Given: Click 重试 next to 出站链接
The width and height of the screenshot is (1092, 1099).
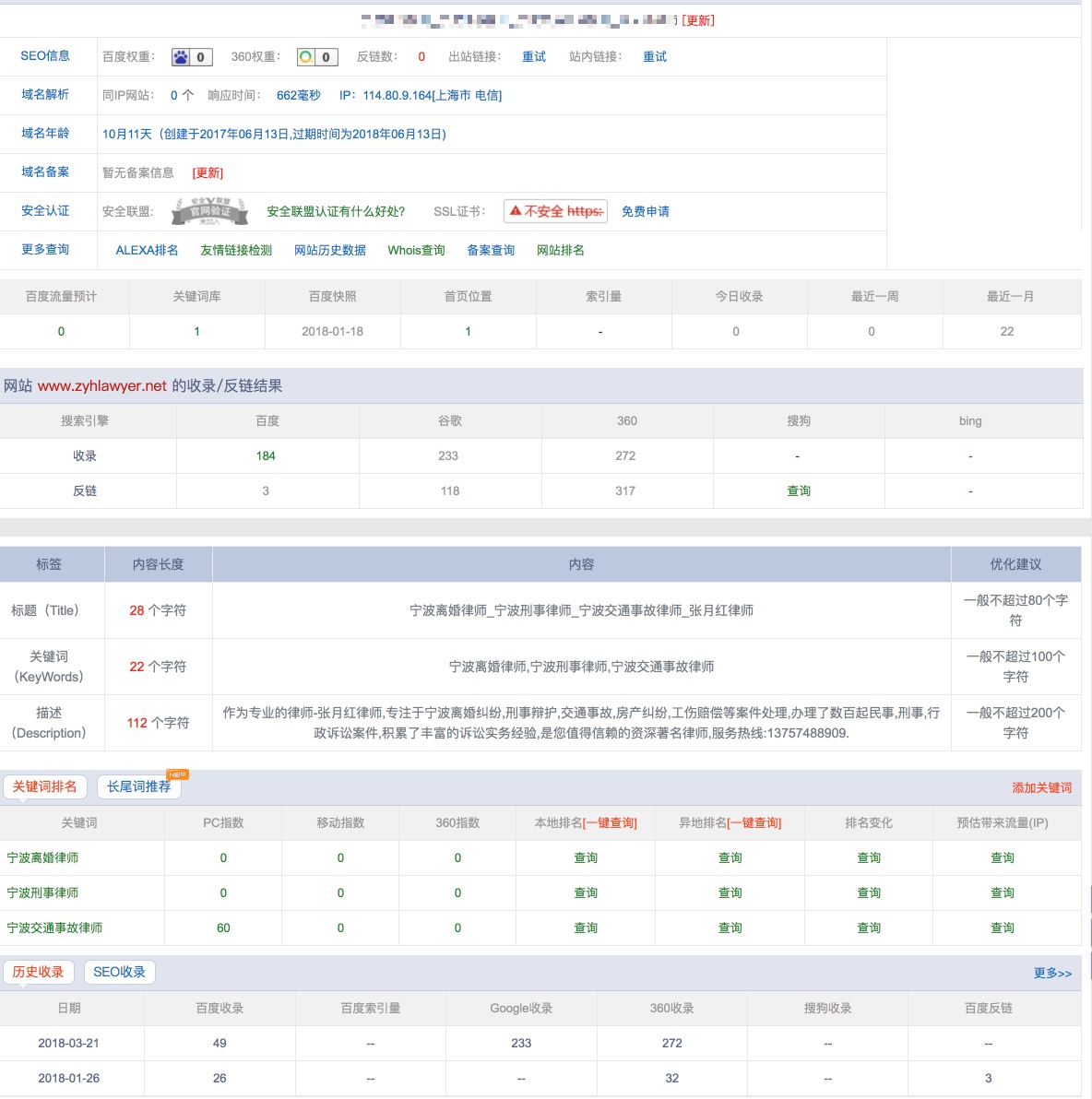Looking at the screenshot, I should pyautogui.click(x=534, y=57).
